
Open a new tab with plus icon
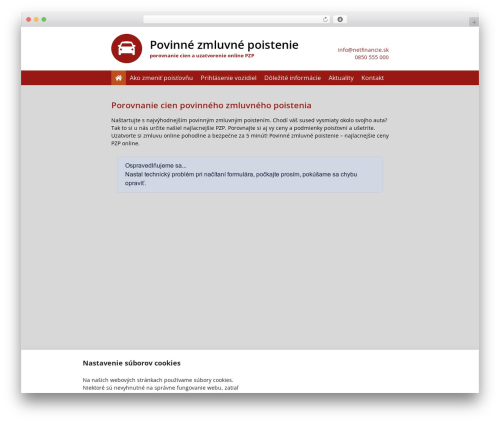click(x=474, y=22)
